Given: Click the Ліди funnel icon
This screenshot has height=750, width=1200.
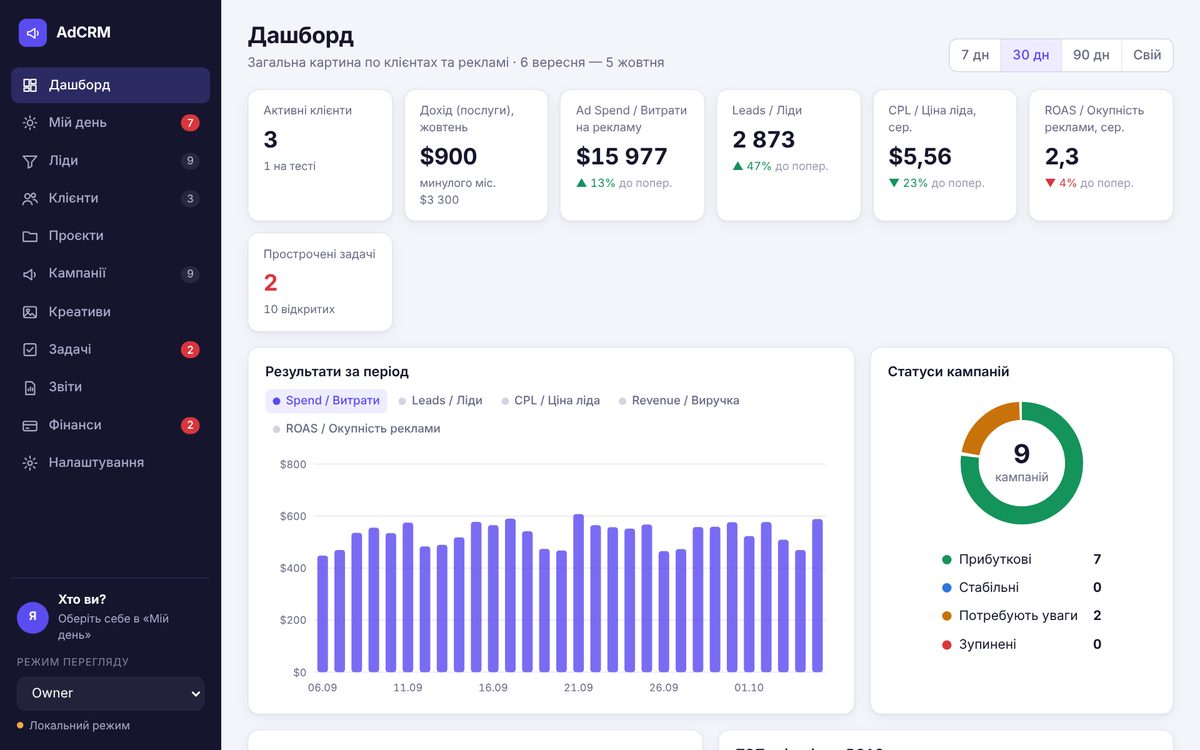Looking at the screenshot, I should point(30,161).
